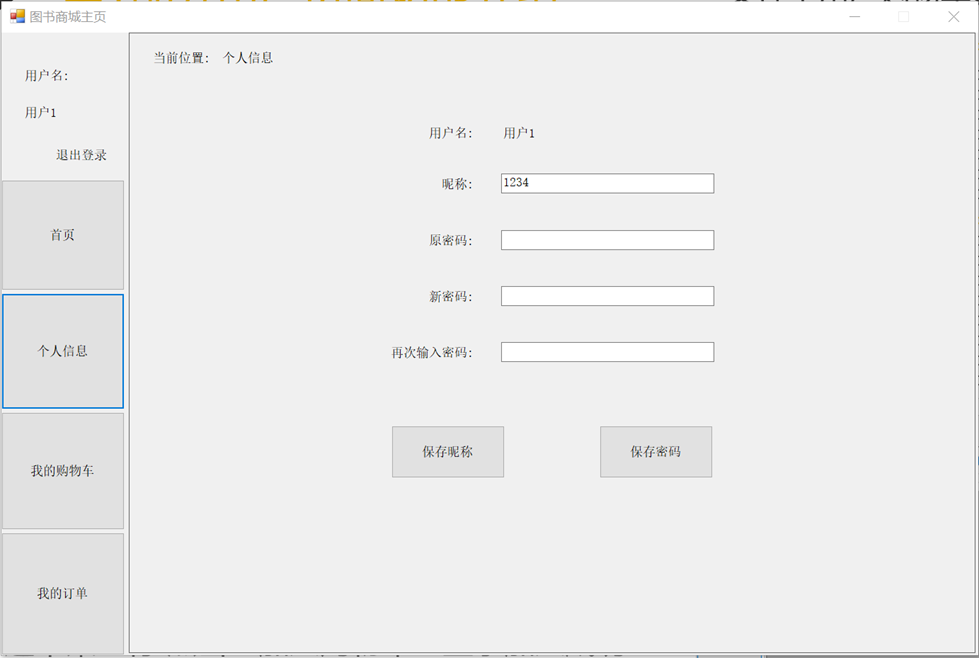Minimize the 图书商城主页 window
This screenshot has height=658, width=979.
click(x=854, y=17)
